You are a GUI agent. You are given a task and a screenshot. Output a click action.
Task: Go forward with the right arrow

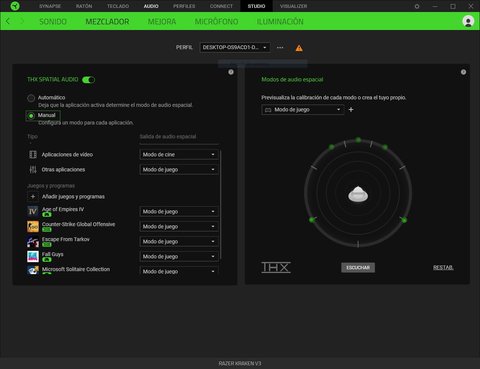pos(22,21)
